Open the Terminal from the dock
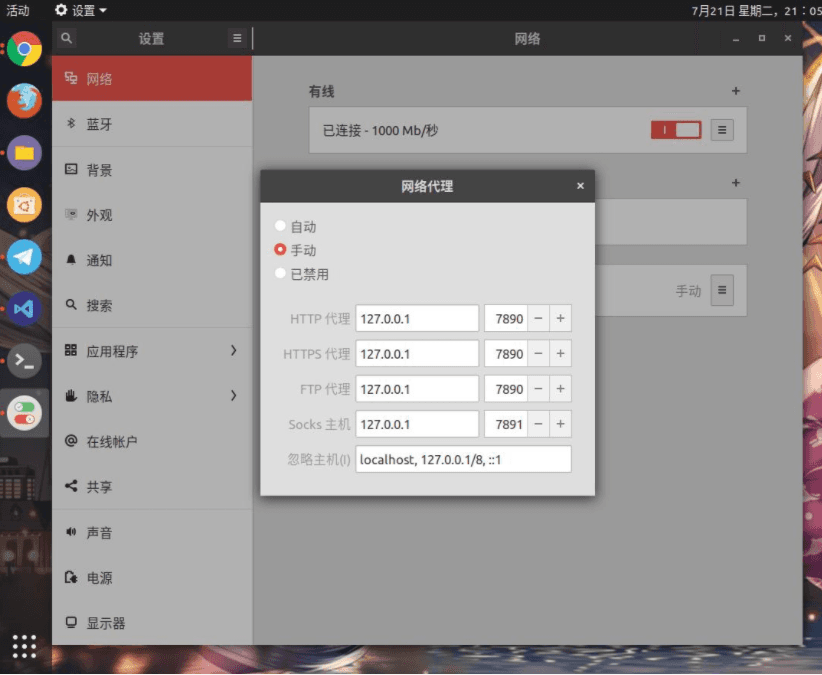 (25, 361)
